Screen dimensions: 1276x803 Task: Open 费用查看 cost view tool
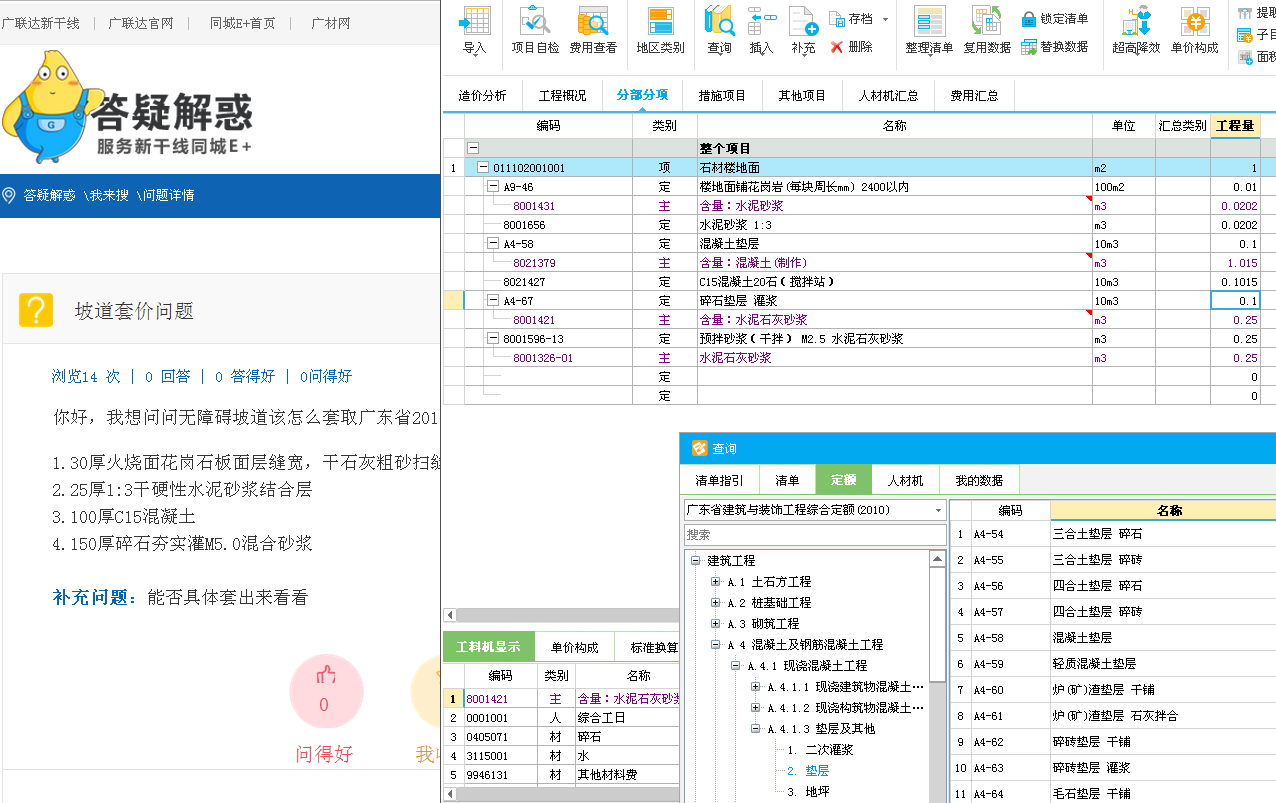[593, 21]
